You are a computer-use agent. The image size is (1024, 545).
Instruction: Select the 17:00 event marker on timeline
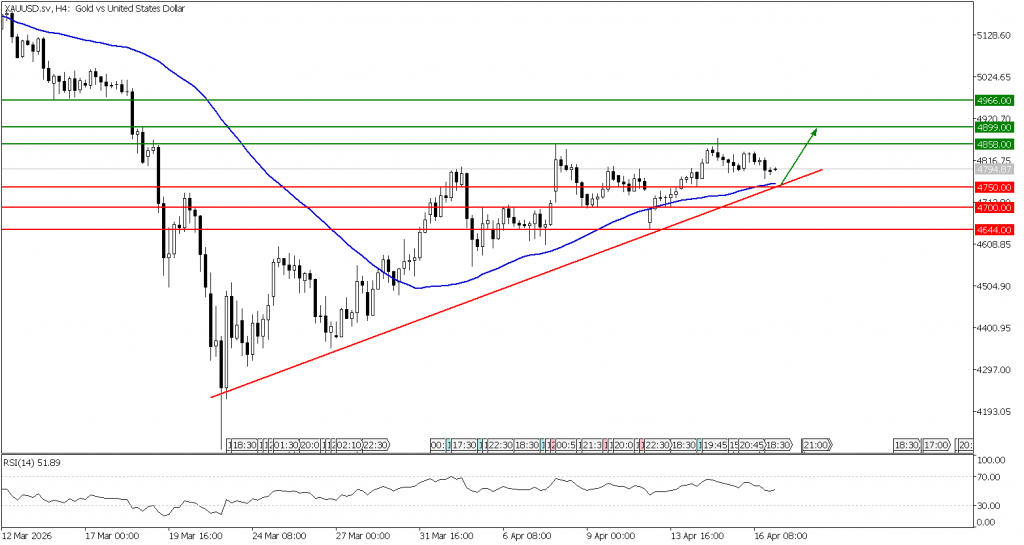(x=936, y=444)
